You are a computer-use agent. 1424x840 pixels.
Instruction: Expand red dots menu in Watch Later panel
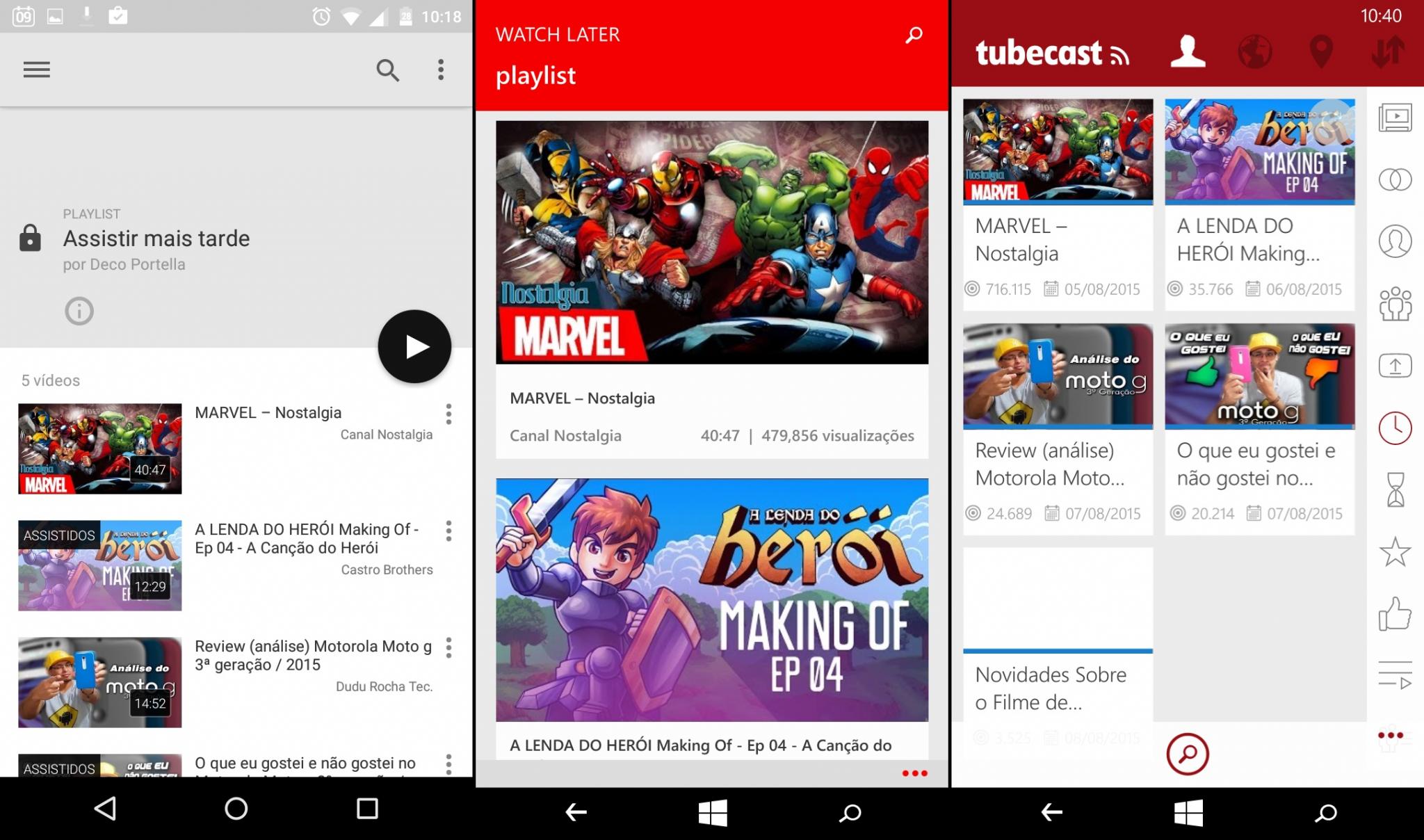click(x=914, y=773)
